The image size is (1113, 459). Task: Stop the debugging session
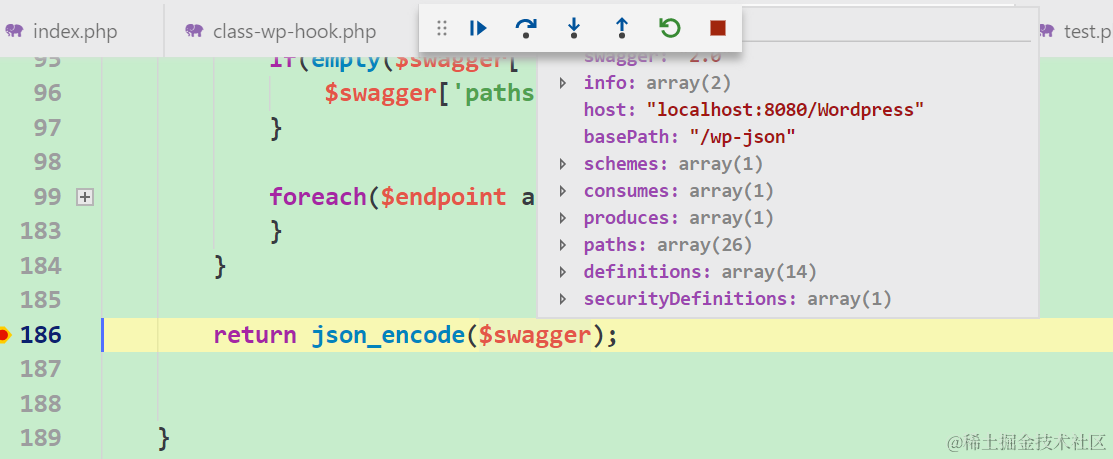[x=718, y=28]
